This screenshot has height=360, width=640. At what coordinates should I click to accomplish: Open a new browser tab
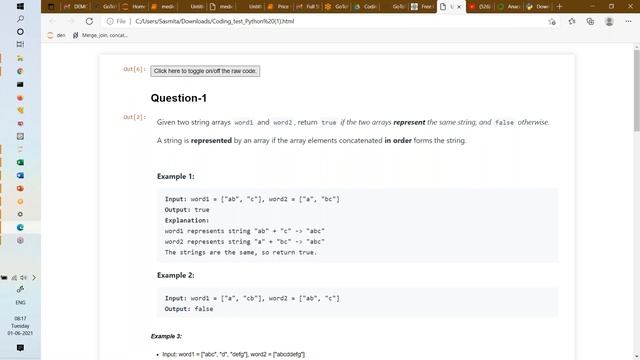point(559,7)
